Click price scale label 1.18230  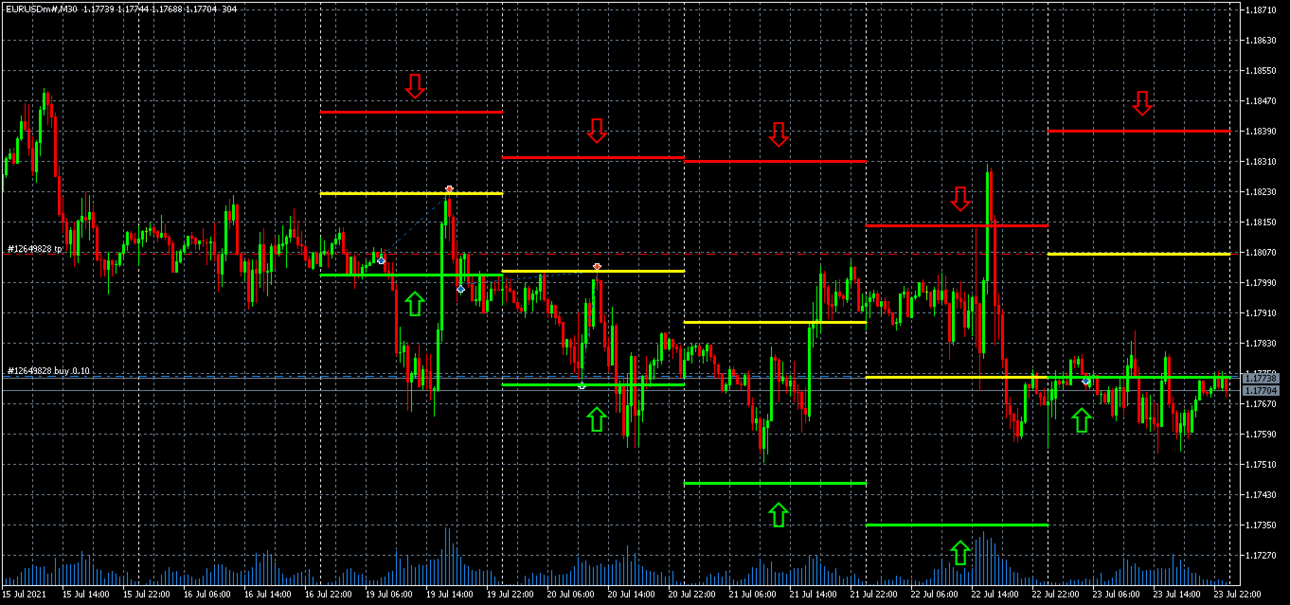1261,192
